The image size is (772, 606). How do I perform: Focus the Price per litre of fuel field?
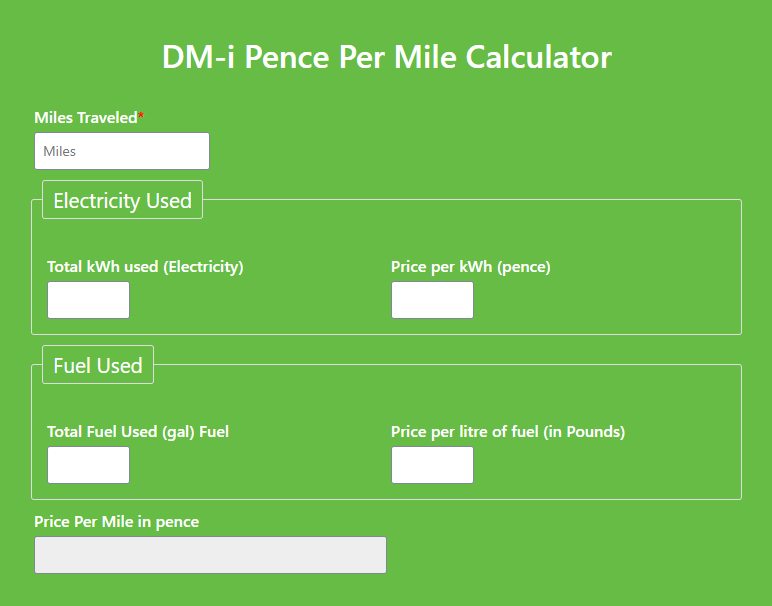tap(432, 465)
